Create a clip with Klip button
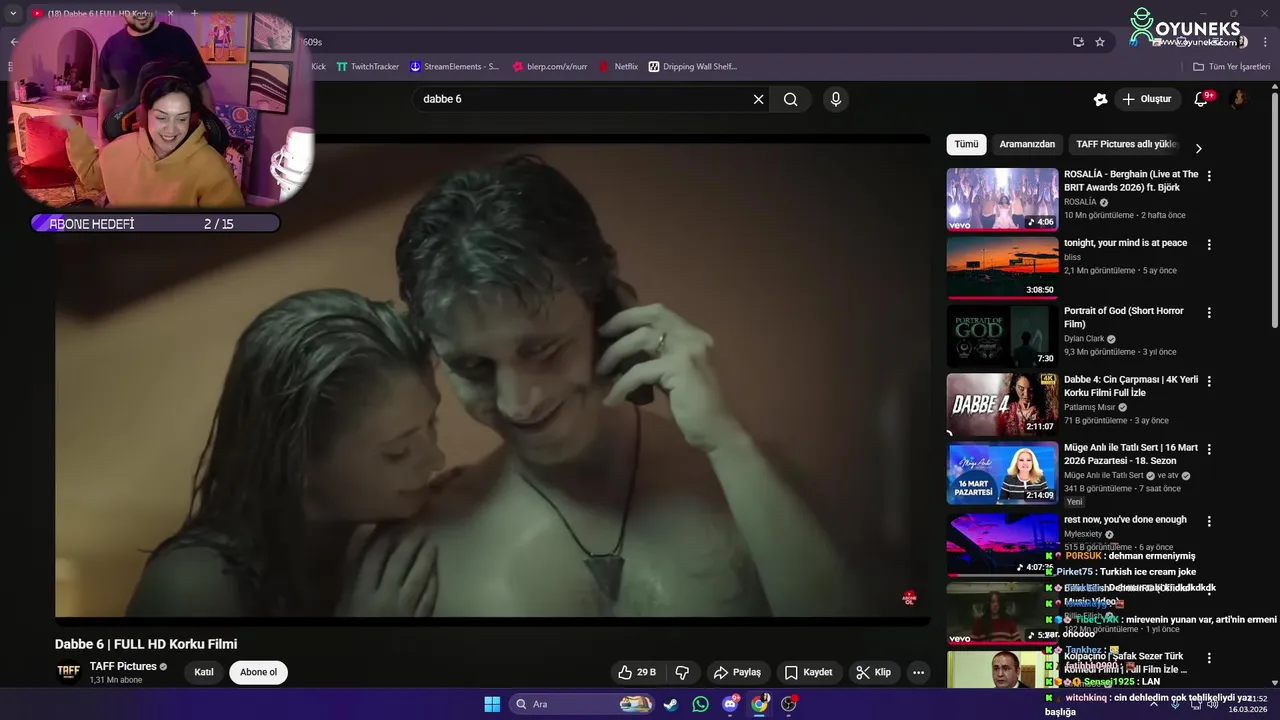 click(x=873, y=672)
